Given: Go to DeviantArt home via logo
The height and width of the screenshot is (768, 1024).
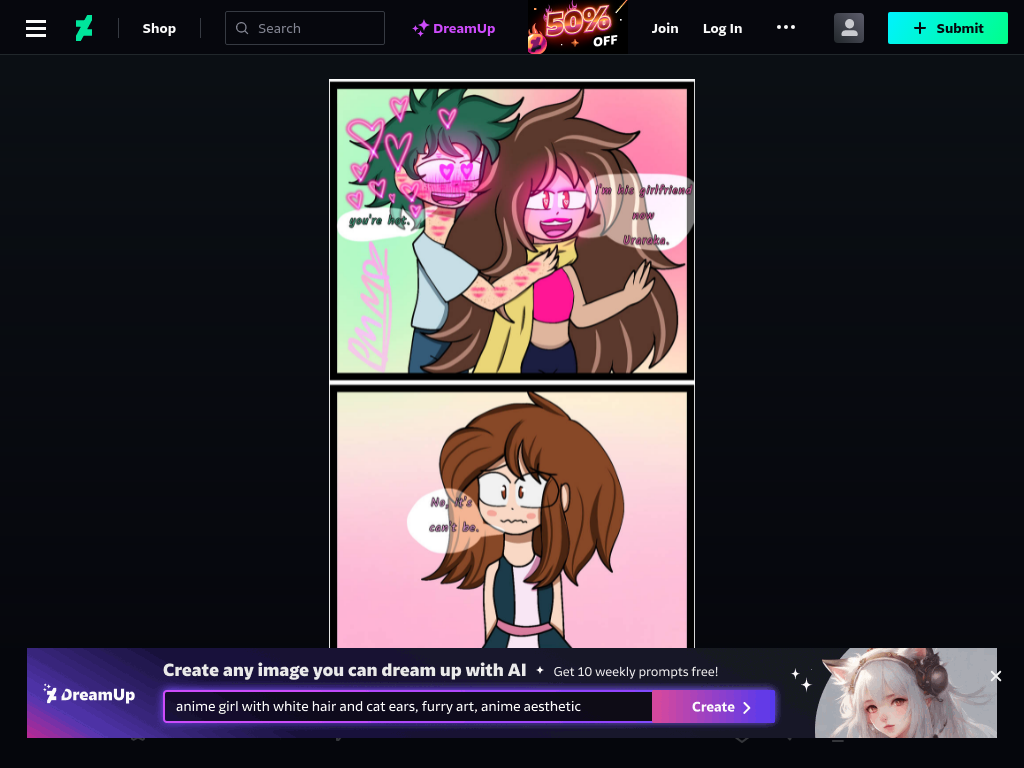Looking at the screenshot, I should [84, 28].
